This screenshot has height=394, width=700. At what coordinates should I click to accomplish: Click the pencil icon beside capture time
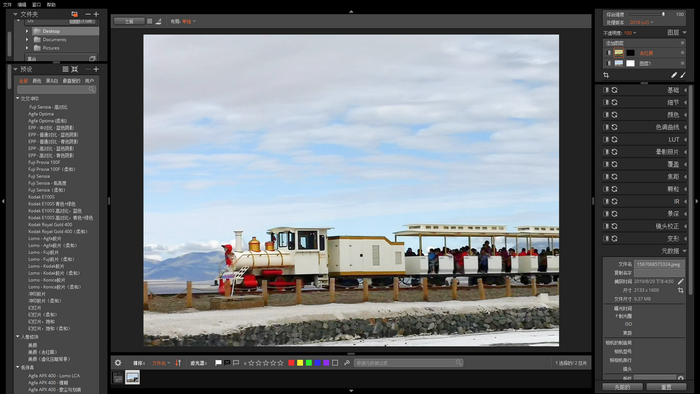coord(680,282)
